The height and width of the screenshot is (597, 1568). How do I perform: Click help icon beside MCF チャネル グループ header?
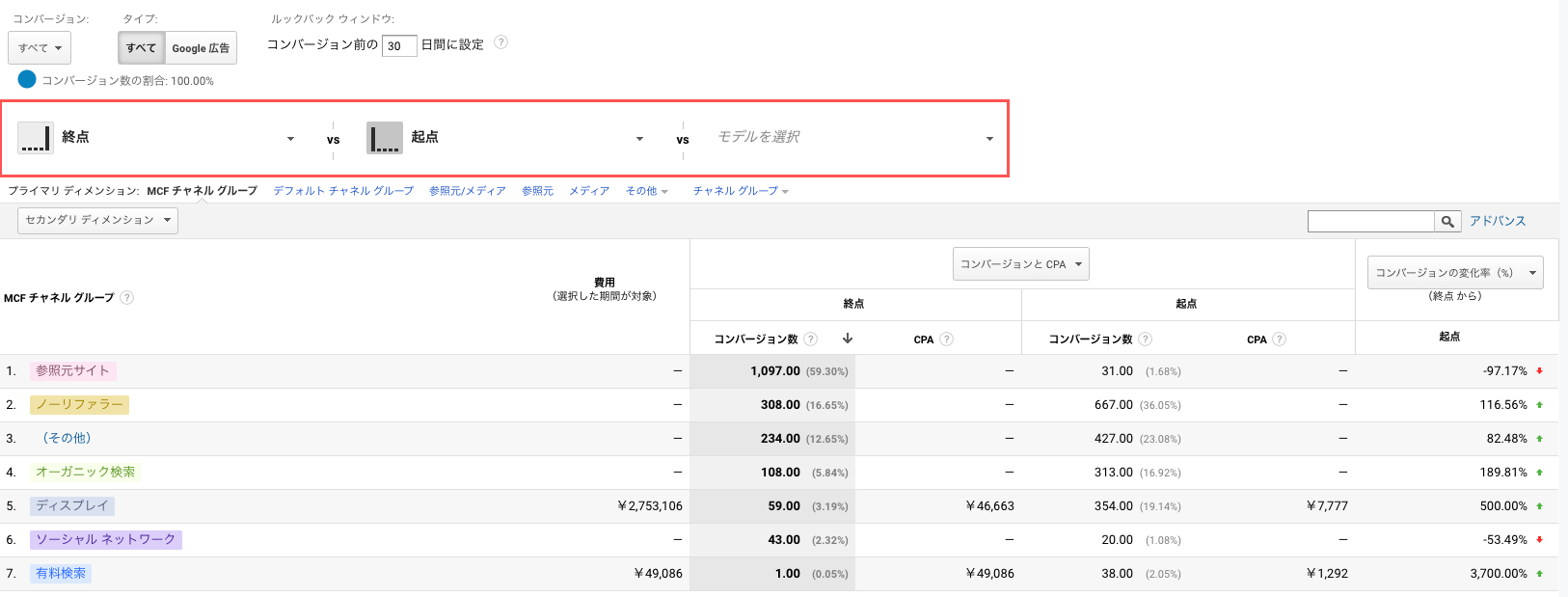coord(127,298)
